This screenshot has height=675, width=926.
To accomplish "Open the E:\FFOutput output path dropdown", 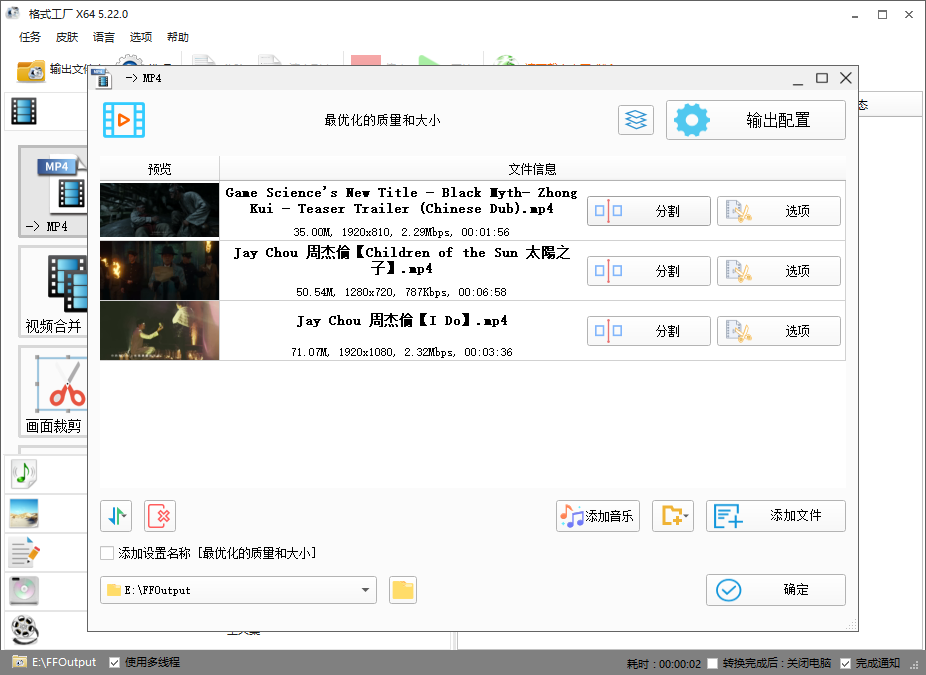I will click(x=238, y=590).
